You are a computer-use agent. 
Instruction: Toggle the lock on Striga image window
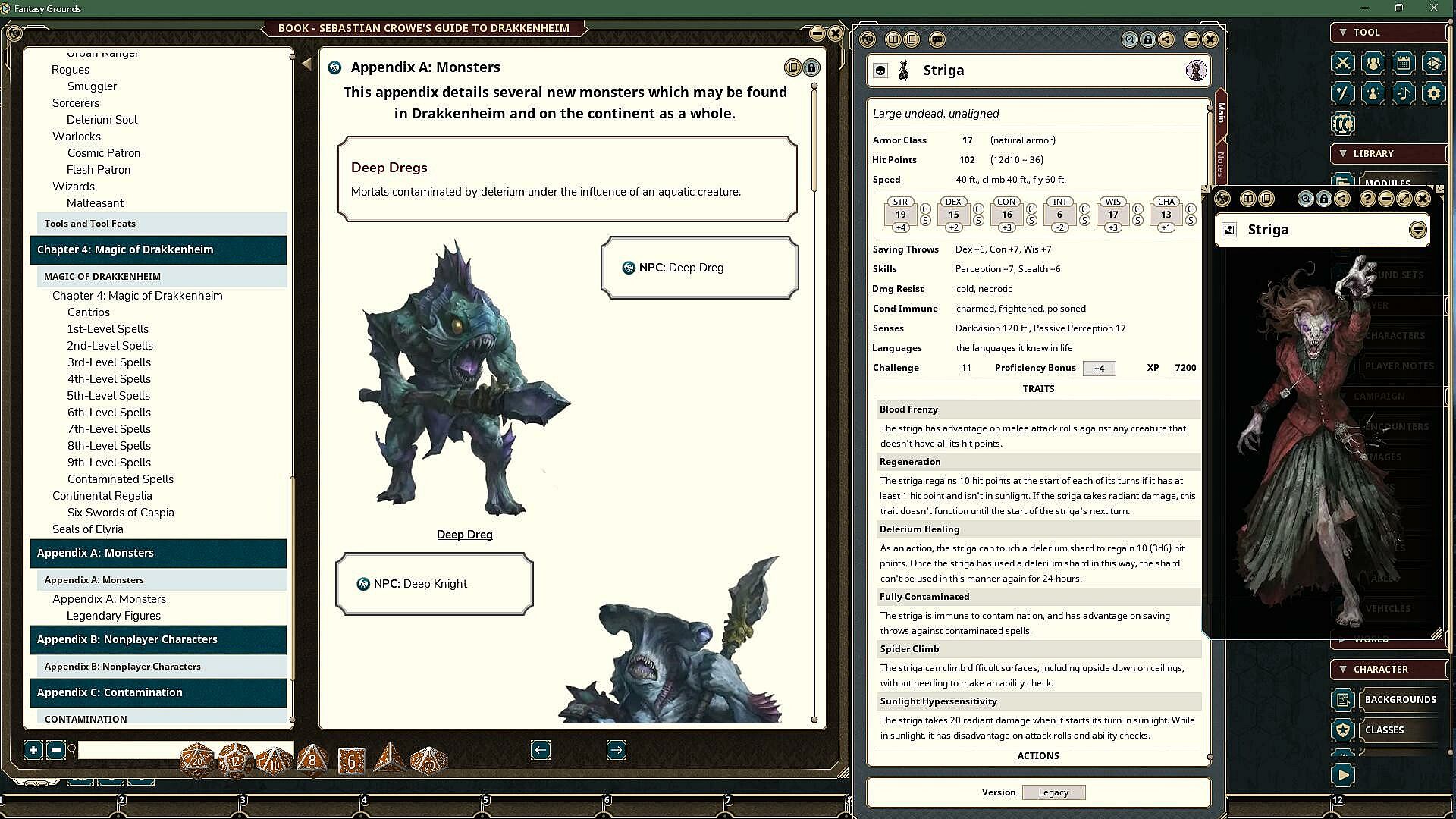1324,199
